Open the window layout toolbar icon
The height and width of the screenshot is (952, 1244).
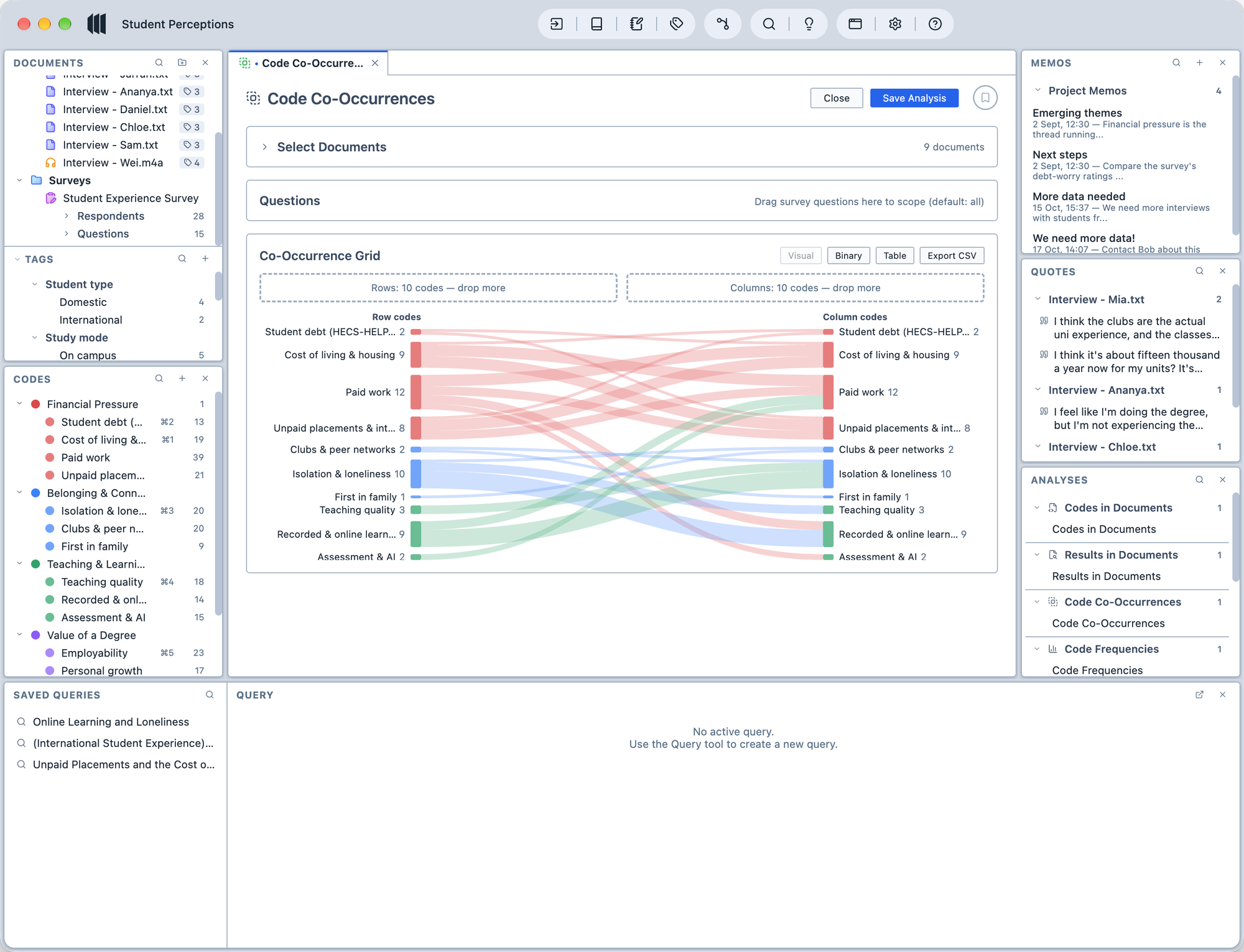[x=855, y=24]
